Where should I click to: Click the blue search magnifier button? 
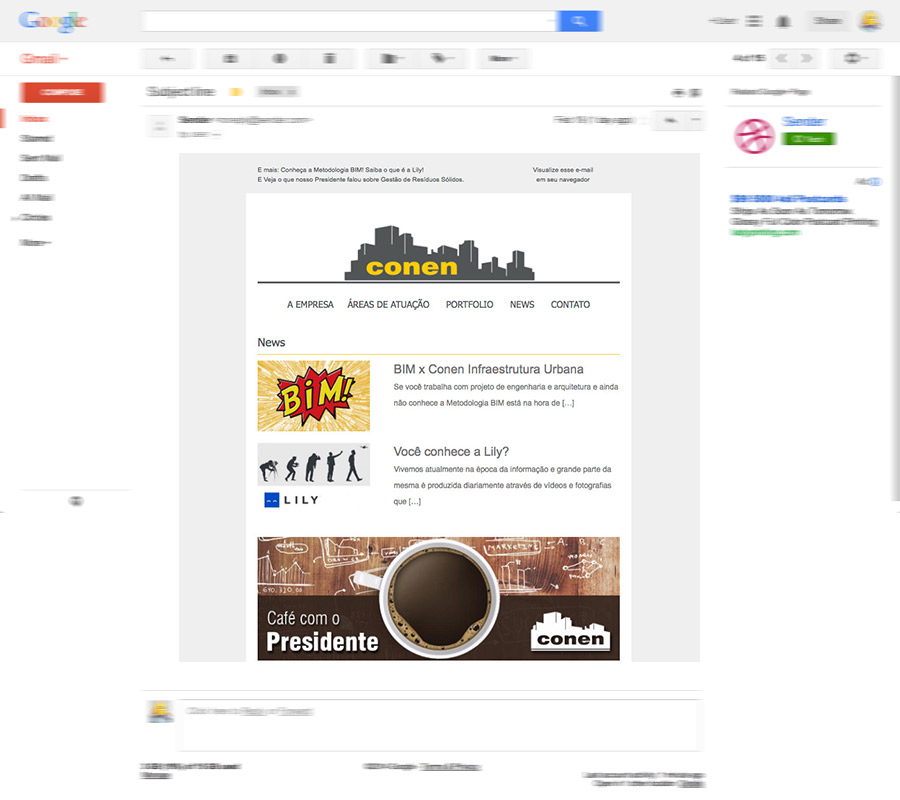(579, 21)
